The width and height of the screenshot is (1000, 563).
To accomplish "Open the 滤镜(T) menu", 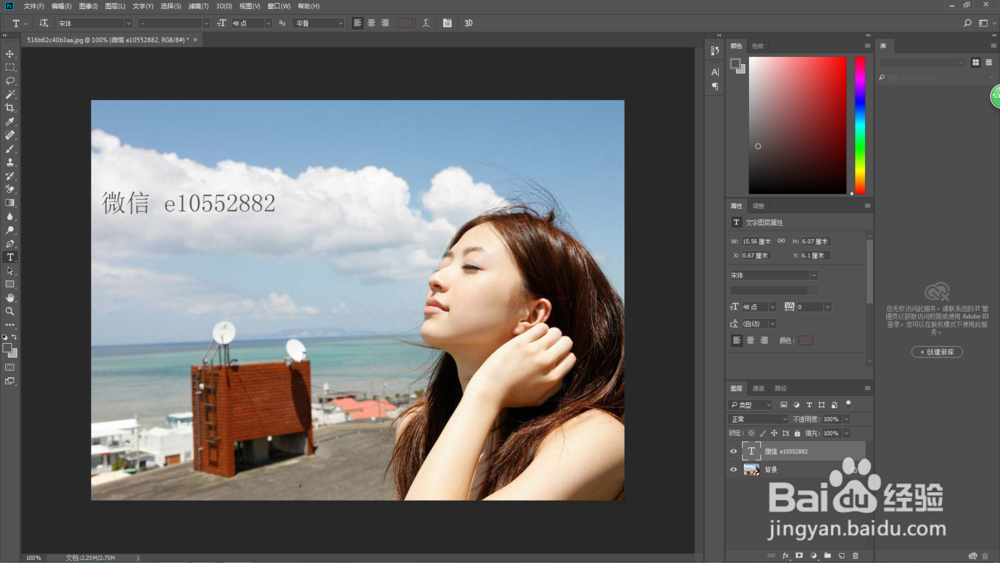I will tap(198, 6).
